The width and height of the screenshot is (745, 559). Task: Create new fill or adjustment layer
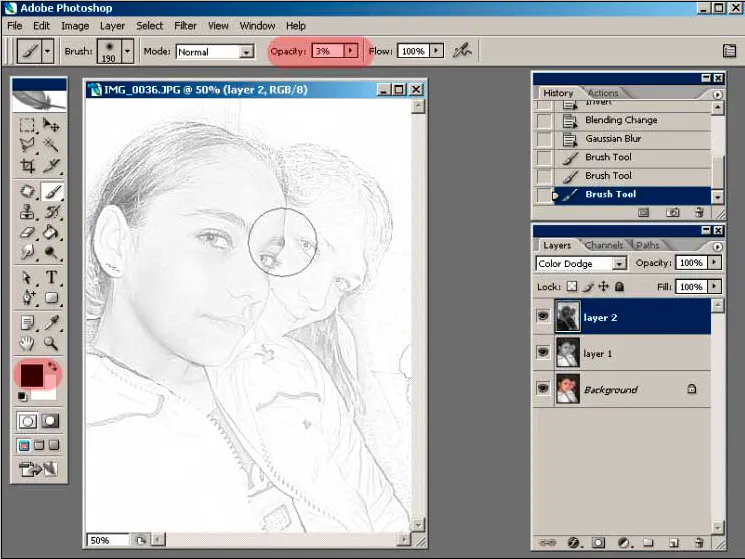point(623,542)
